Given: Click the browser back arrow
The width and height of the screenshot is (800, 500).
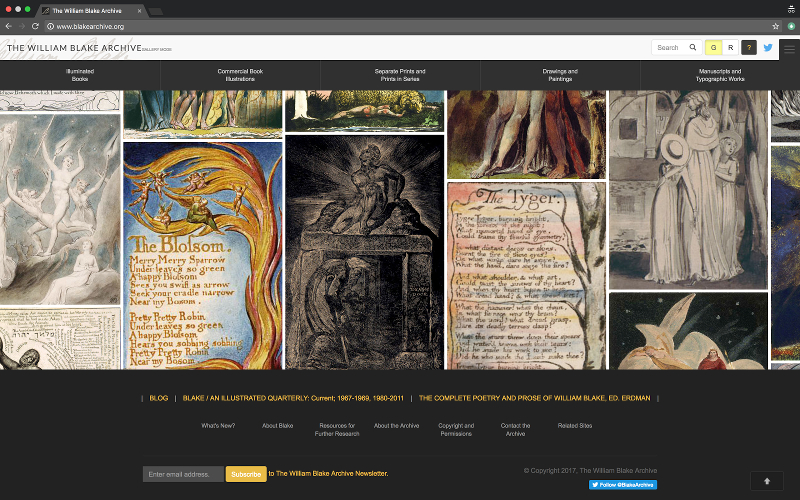Looking at the screenshot, I should (x=9, y=26).
